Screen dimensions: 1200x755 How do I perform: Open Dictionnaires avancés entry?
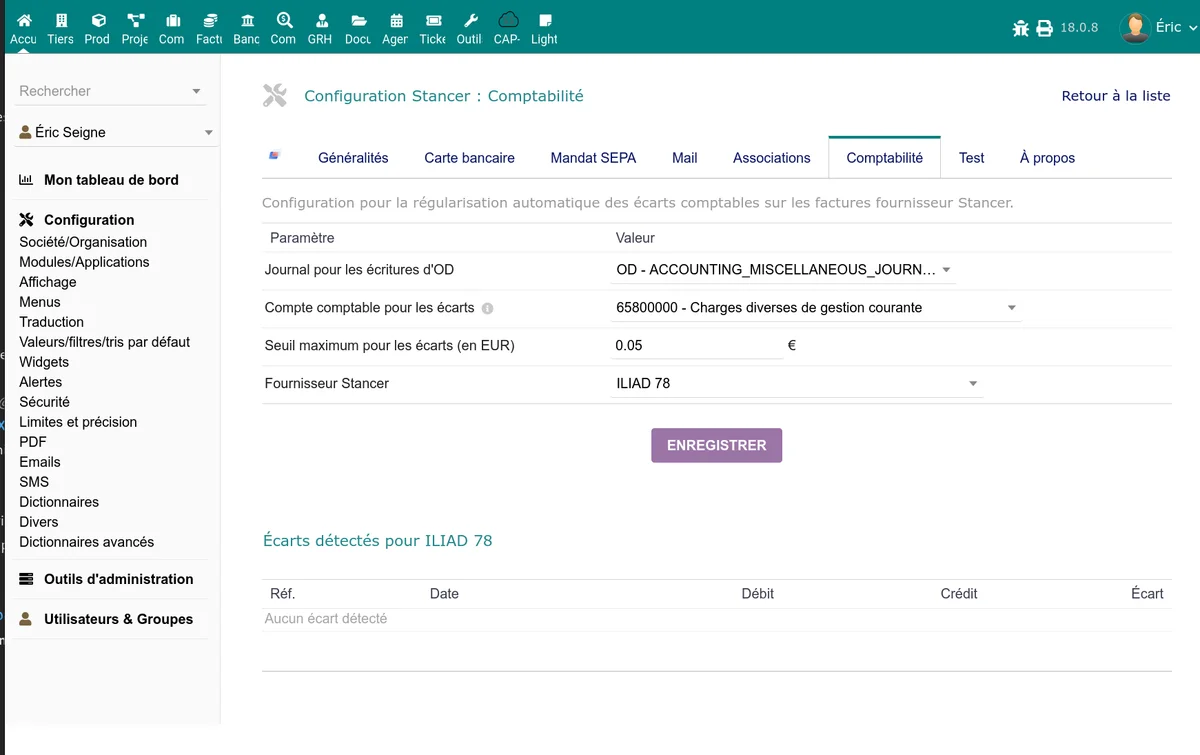(x=87, y=542)
